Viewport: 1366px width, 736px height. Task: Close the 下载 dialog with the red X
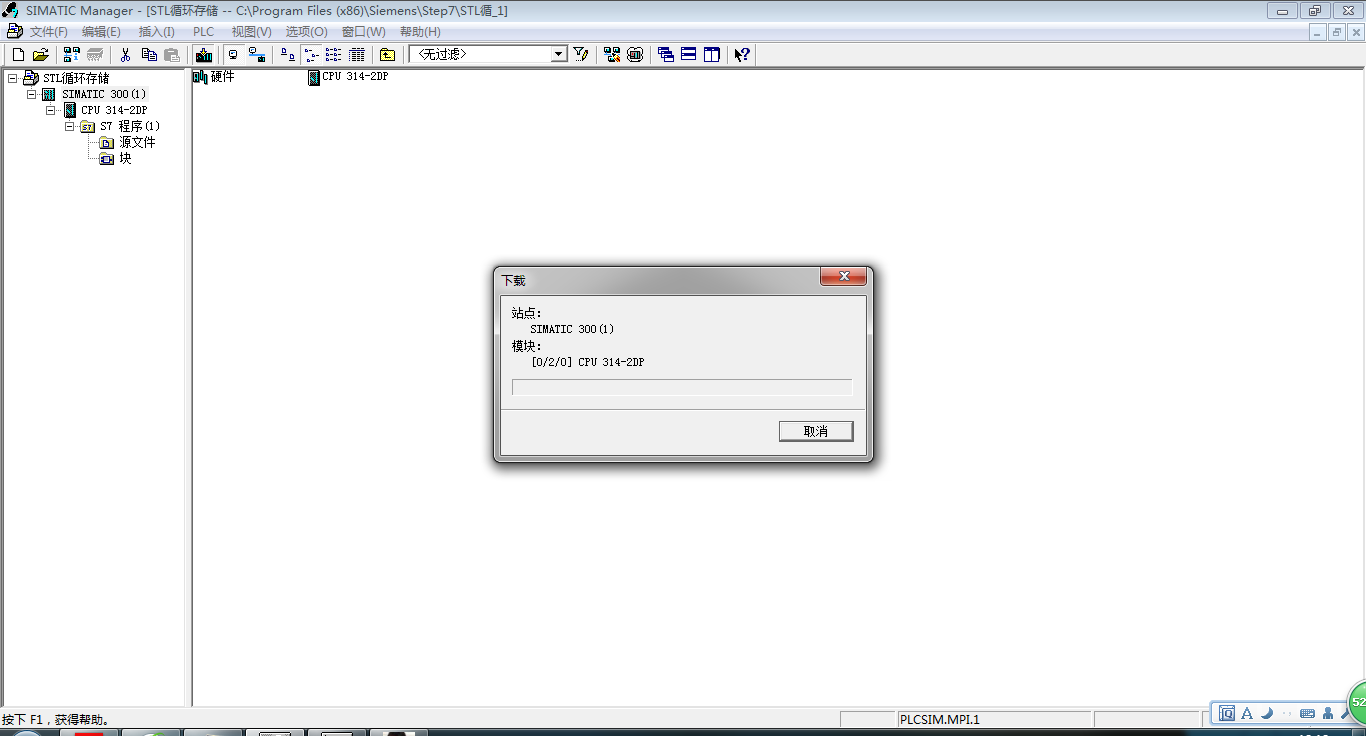tap(843, 277)
